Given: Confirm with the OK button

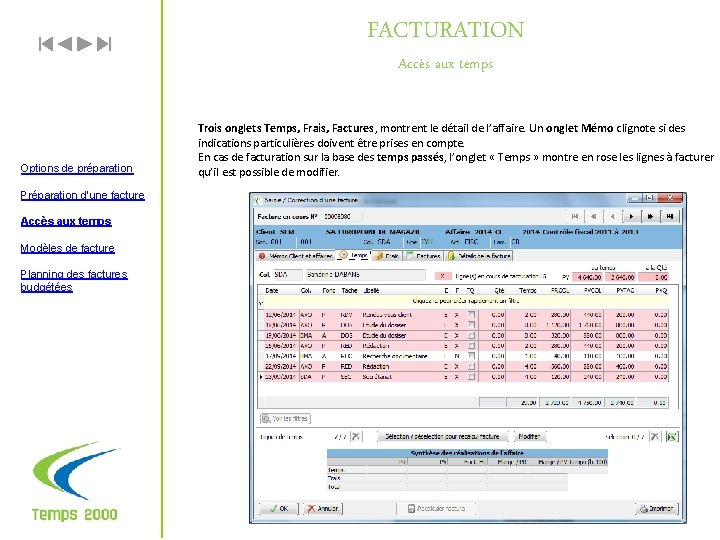Looking at the screenshot, I should (279, 508).
